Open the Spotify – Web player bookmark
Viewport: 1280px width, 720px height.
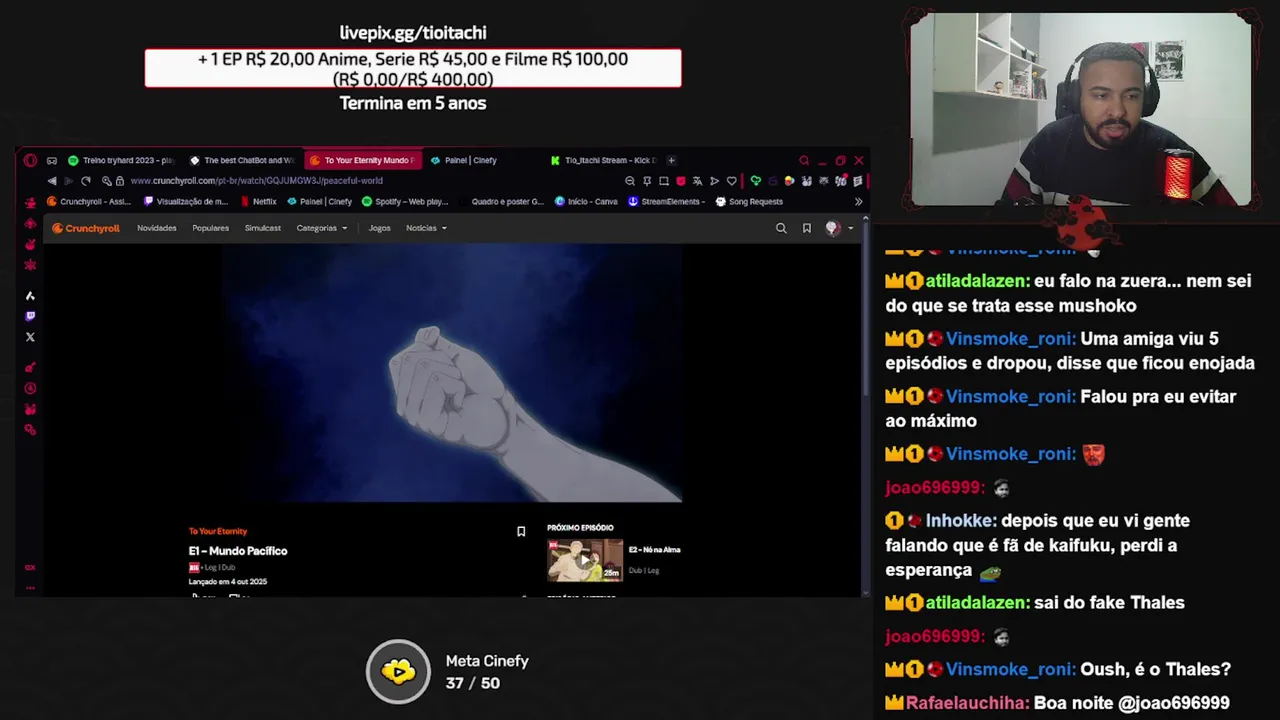[405, 201]
